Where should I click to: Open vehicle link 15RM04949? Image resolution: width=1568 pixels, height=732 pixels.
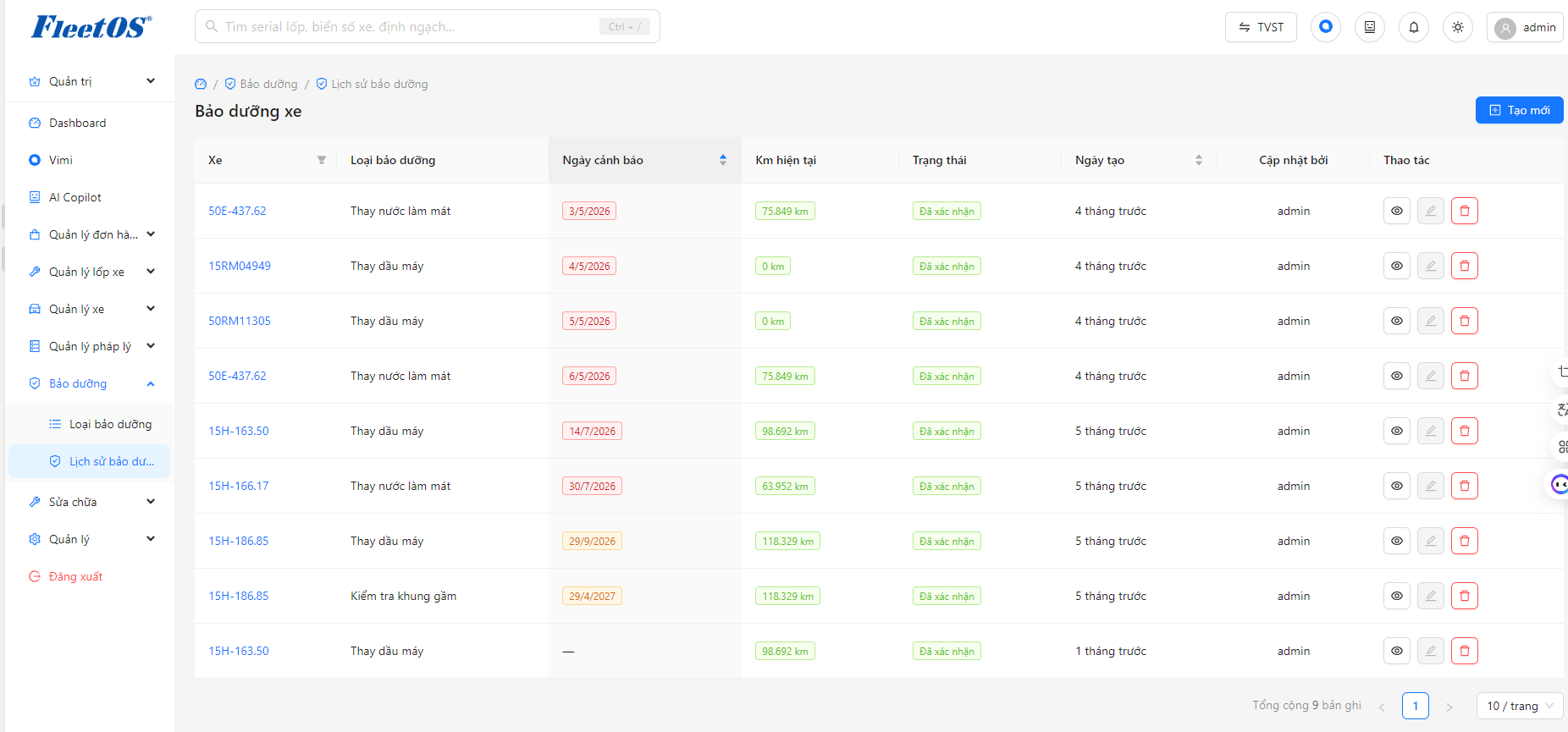[240, 266]
